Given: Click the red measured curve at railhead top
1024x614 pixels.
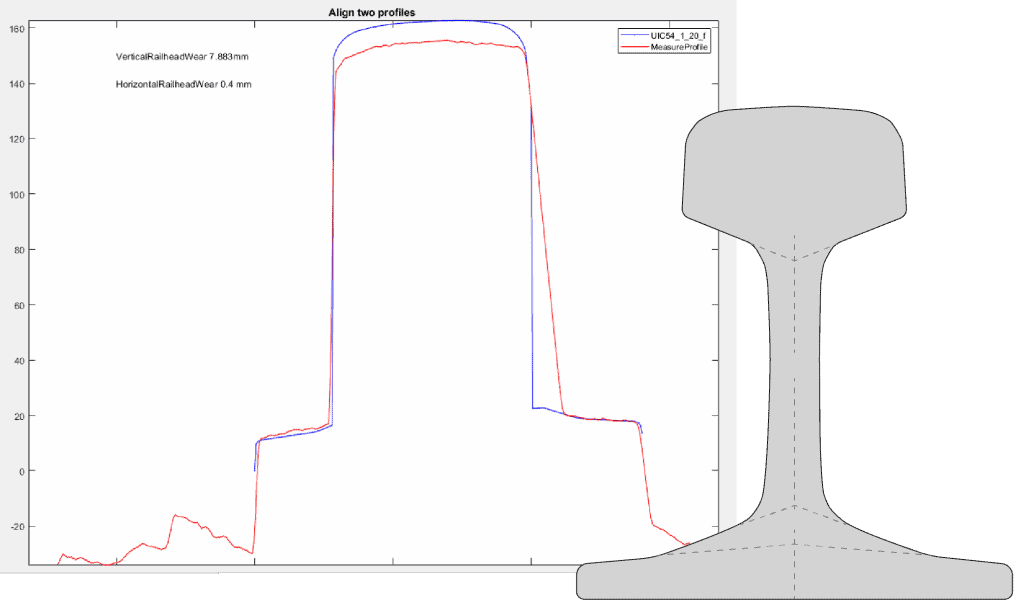Looking at the screenshot, I should (x=430, y=42).
